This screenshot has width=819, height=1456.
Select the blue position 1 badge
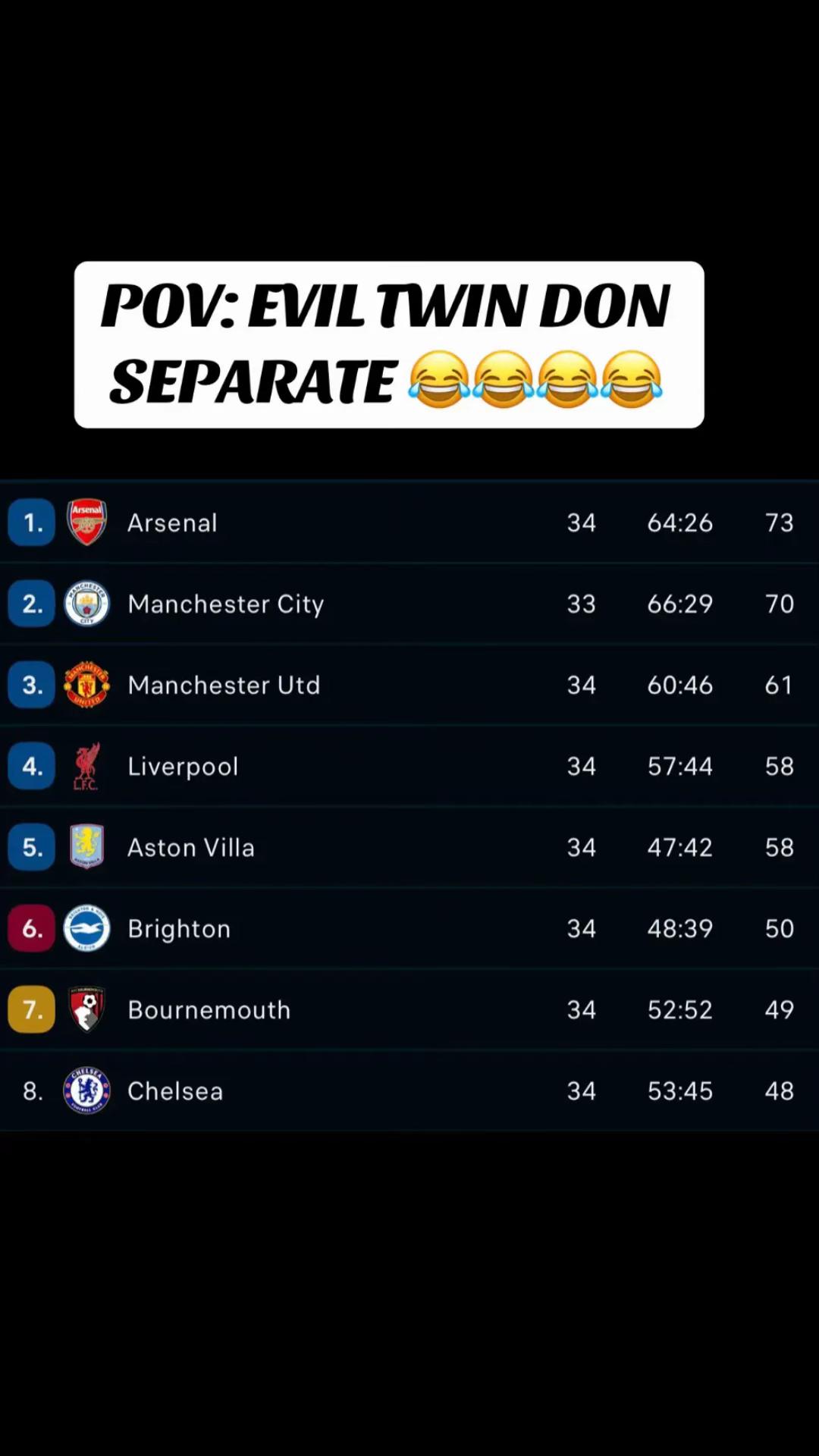tap(32, 522)
